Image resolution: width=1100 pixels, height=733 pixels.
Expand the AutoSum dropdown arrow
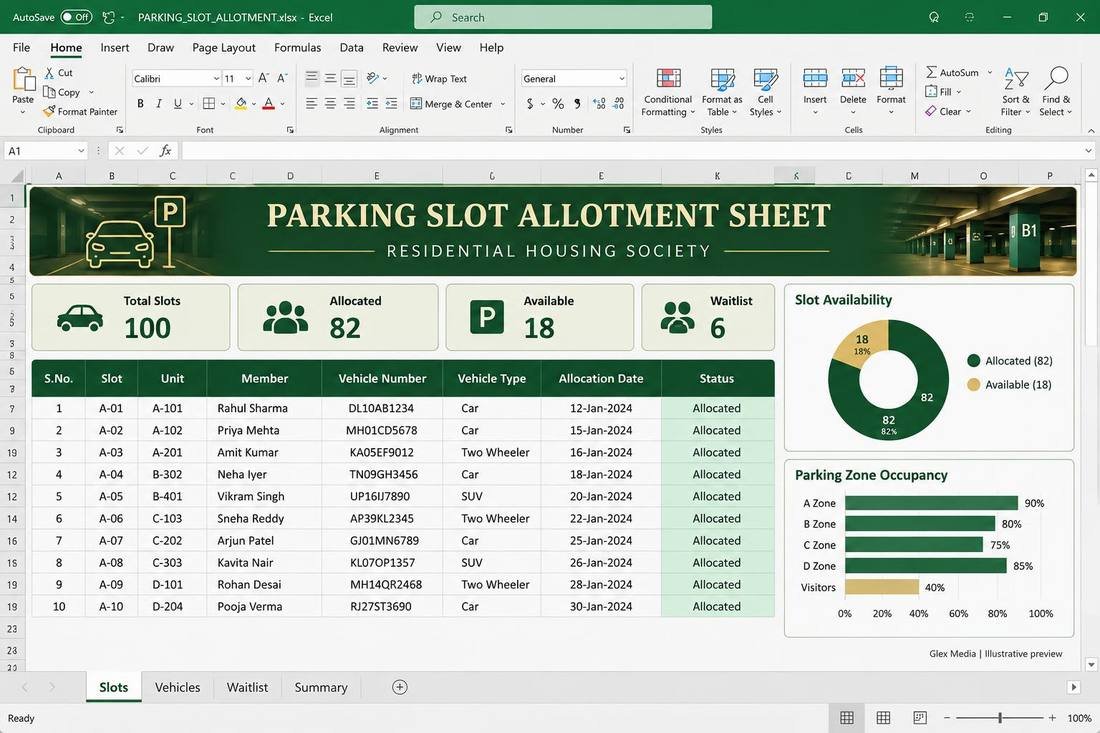[990, 72]
